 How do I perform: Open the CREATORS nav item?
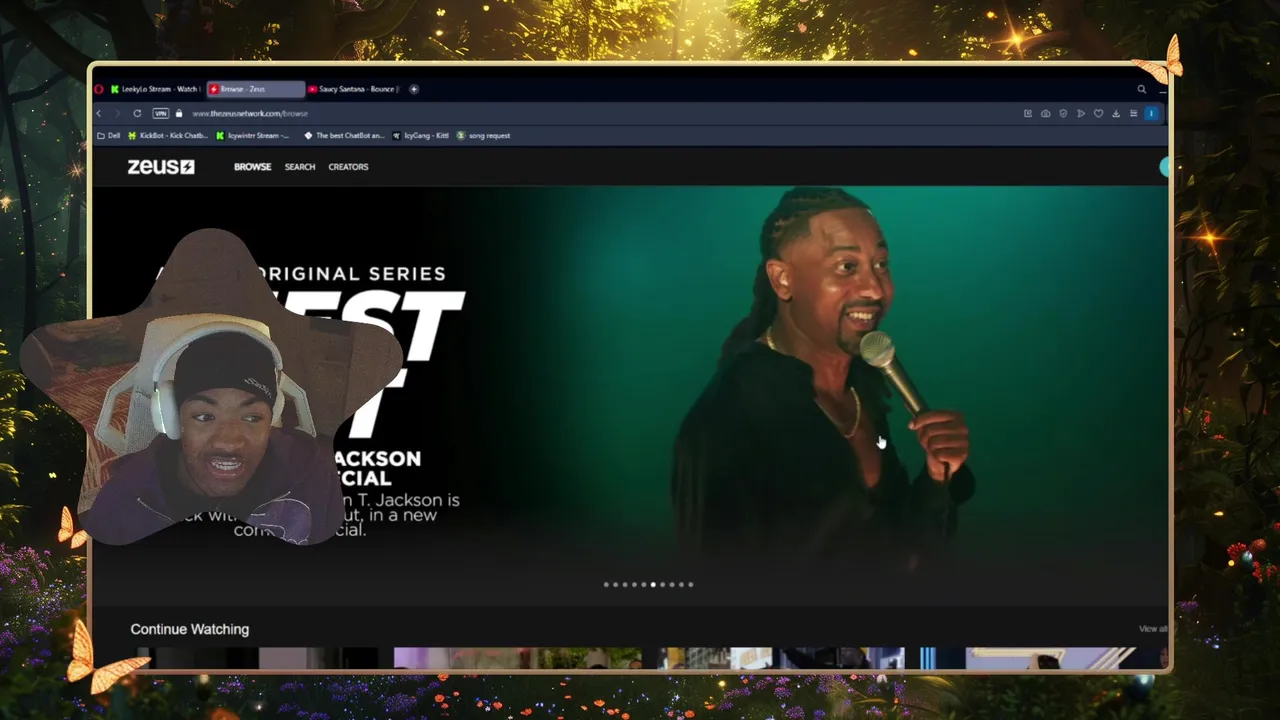pos(348,167)
